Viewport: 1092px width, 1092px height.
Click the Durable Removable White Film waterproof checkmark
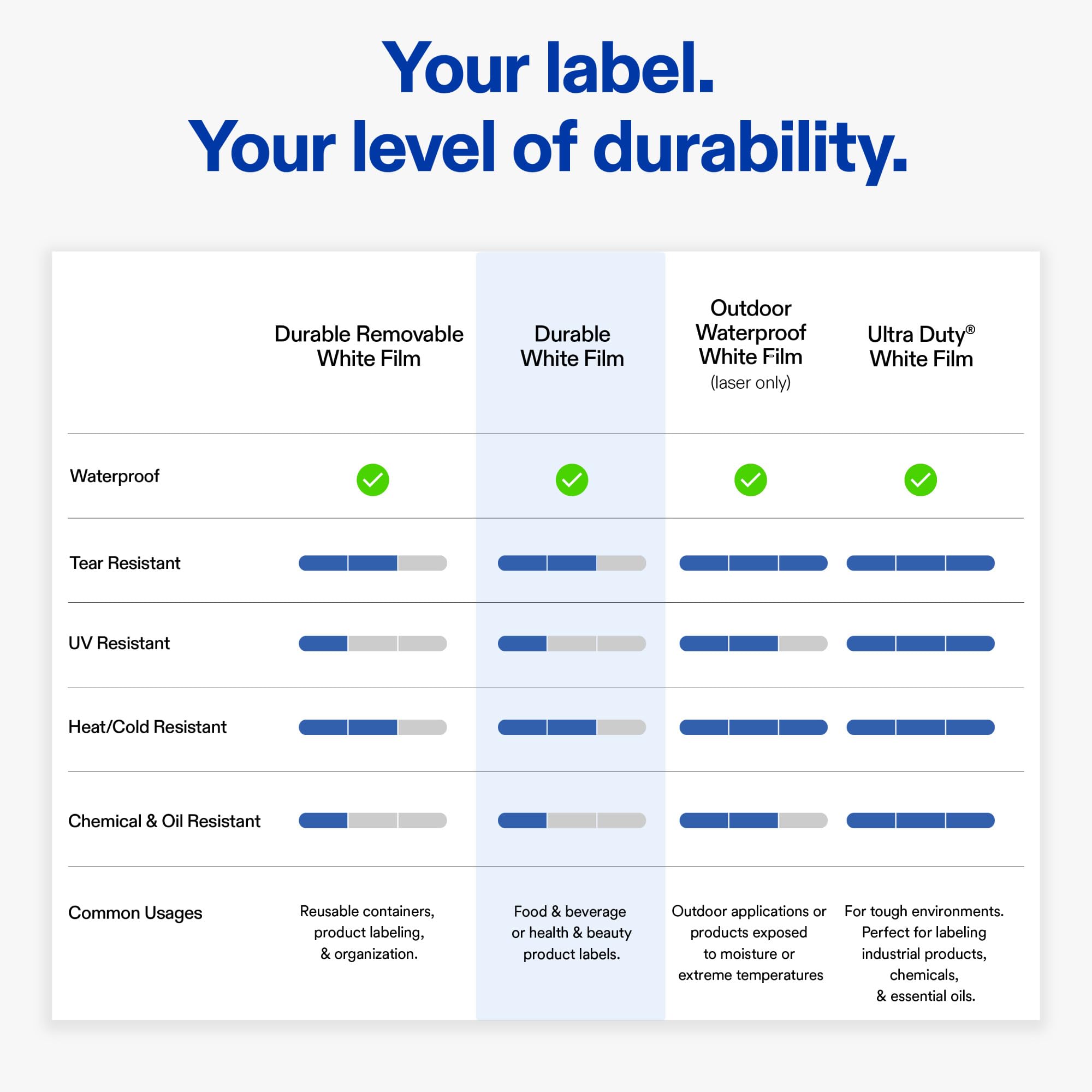pos(372,480)
